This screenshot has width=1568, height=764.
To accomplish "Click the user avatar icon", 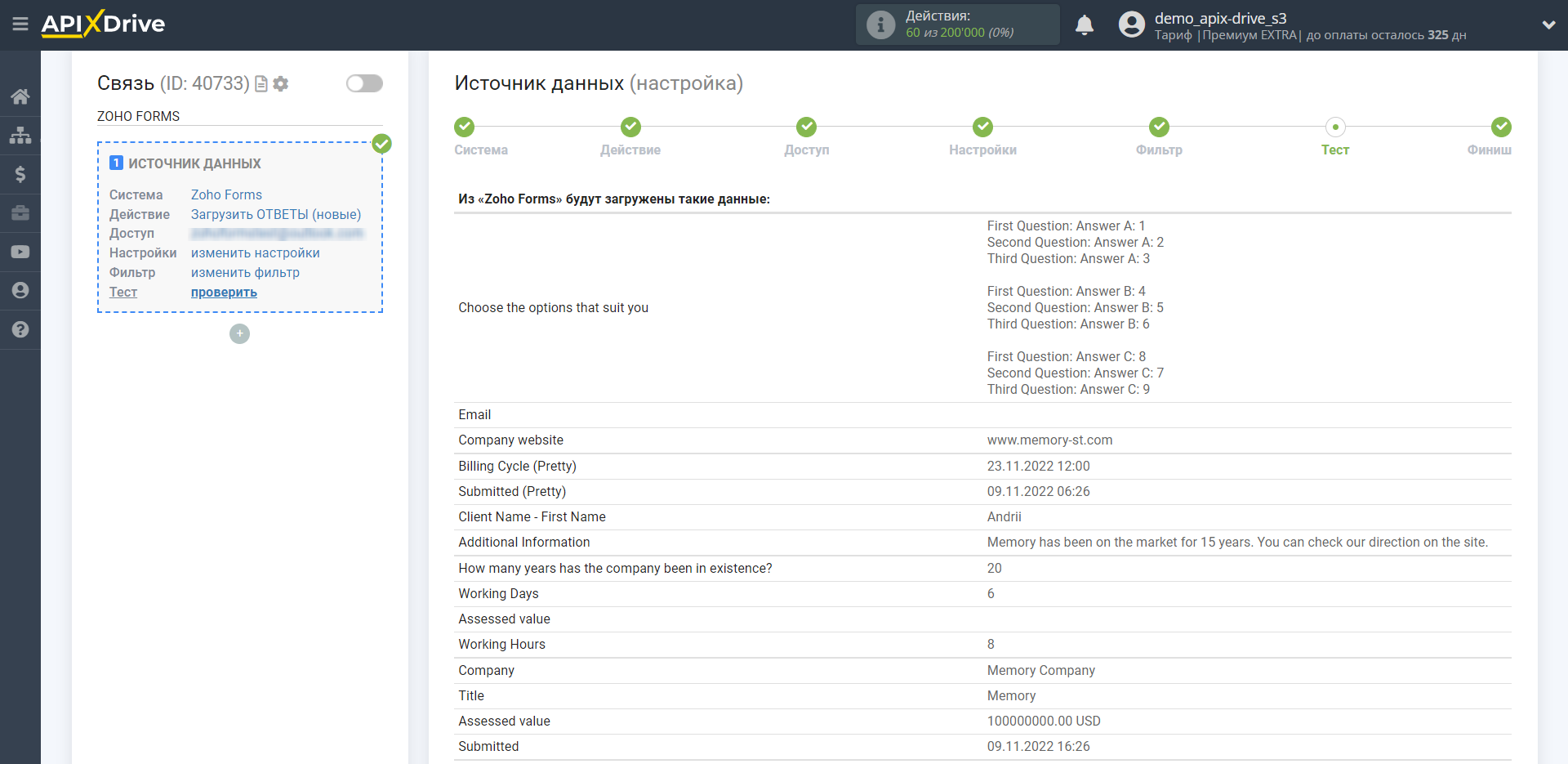I will pyautogui.click(x=1132, y=25).
